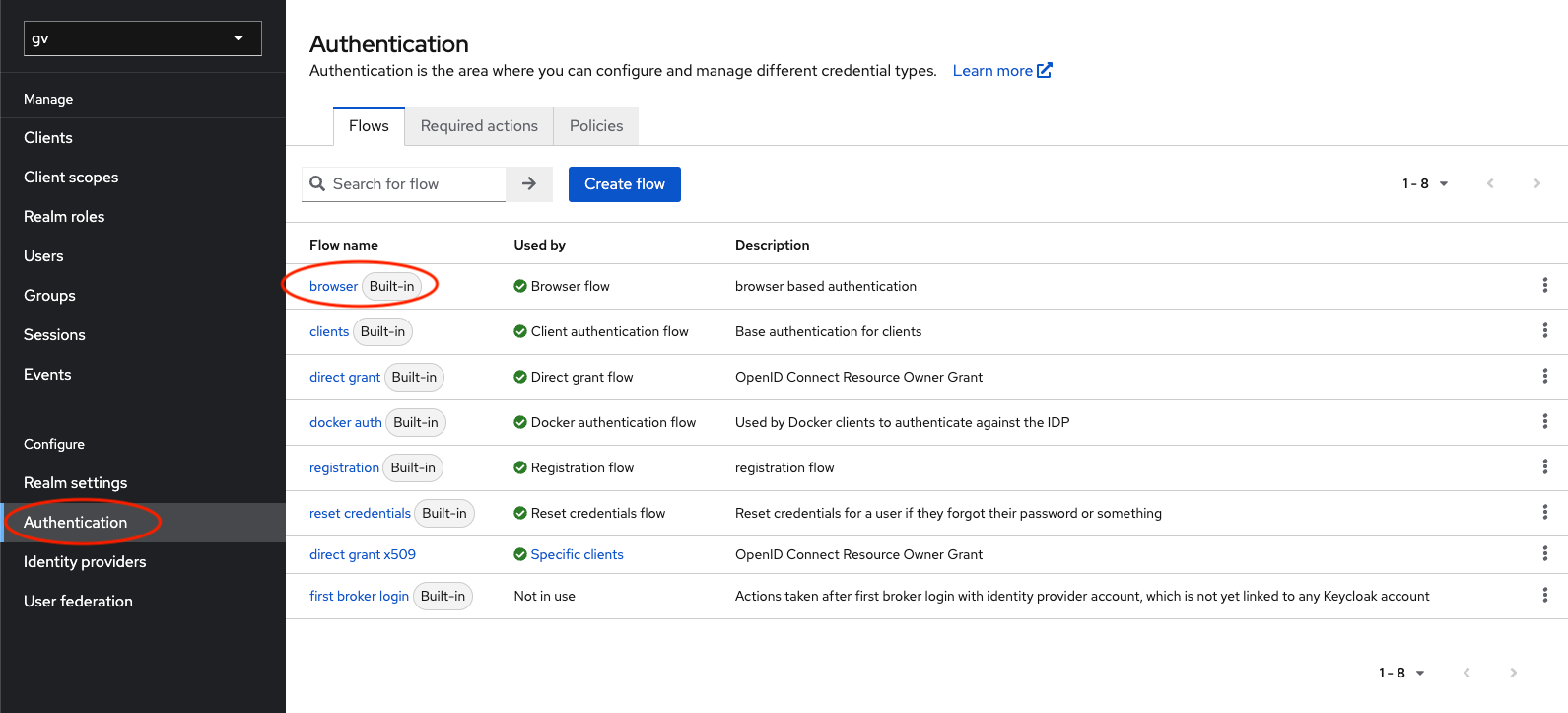Viewport: 1568px width, 713px height.
Task: Open actions menu for direct grant x509 row
Action: (1544, 554)
